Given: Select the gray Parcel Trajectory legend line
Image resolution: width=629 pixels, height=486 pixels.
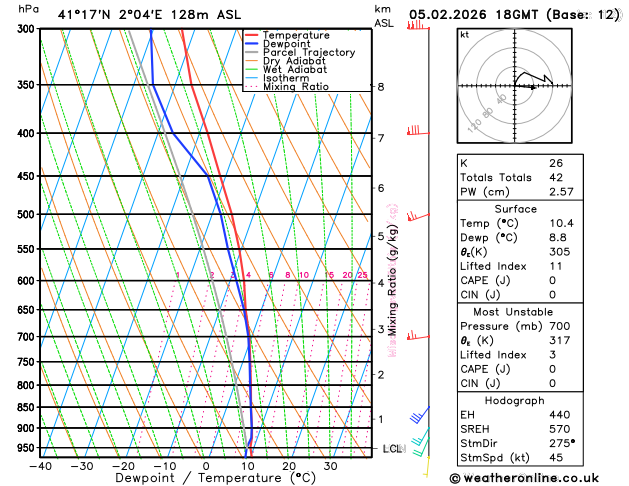Looking at the screenshot, I should tap(252, 52).
